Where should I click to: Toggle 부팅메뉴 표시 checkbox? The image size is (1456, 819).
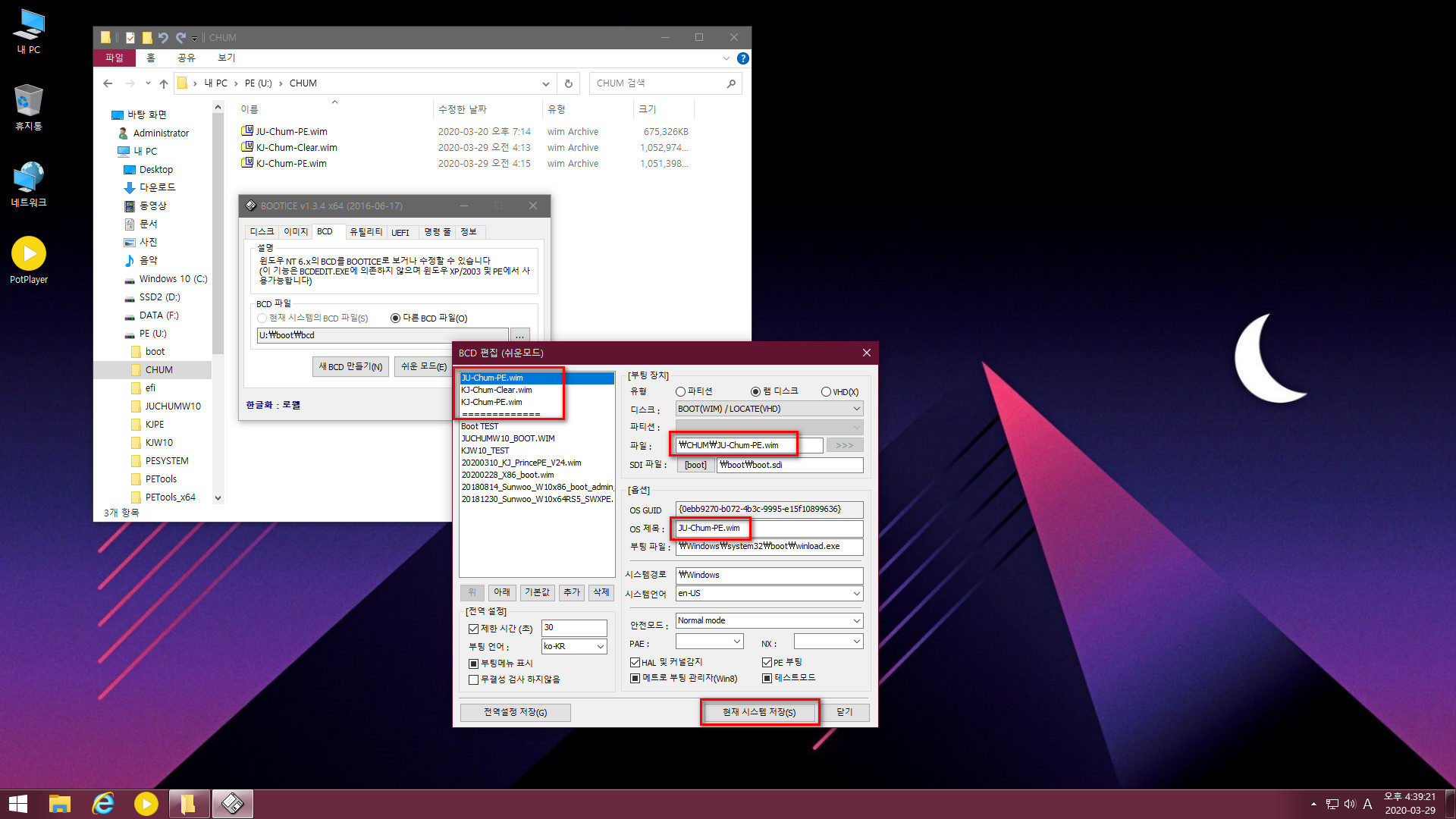coord(473,664)
